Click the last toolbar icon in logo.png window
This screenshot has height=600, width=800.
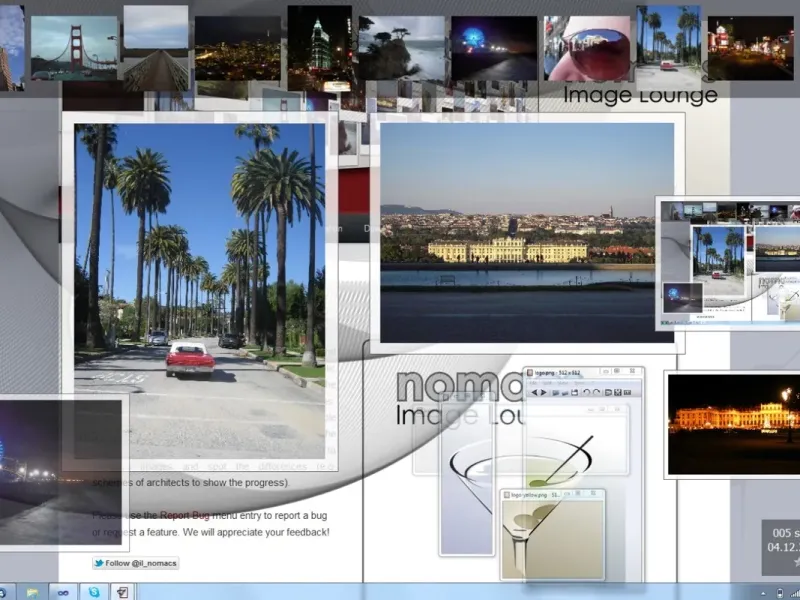(628, 392)
